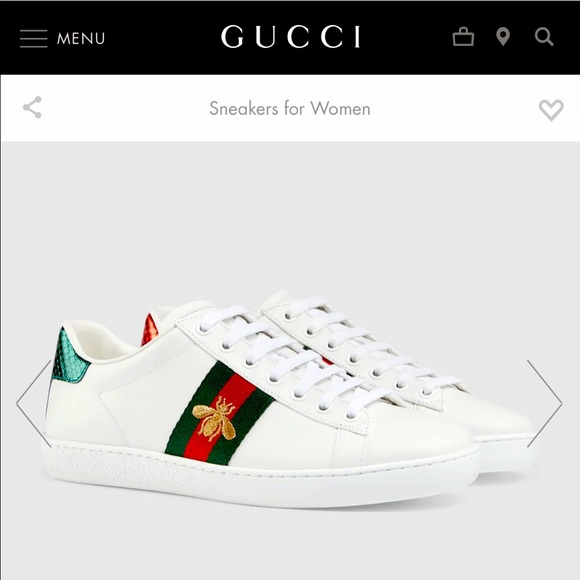This screenshot has width=580, height=580.
Task: Show next product image with right arrow
Action: [x=545, y=403]
